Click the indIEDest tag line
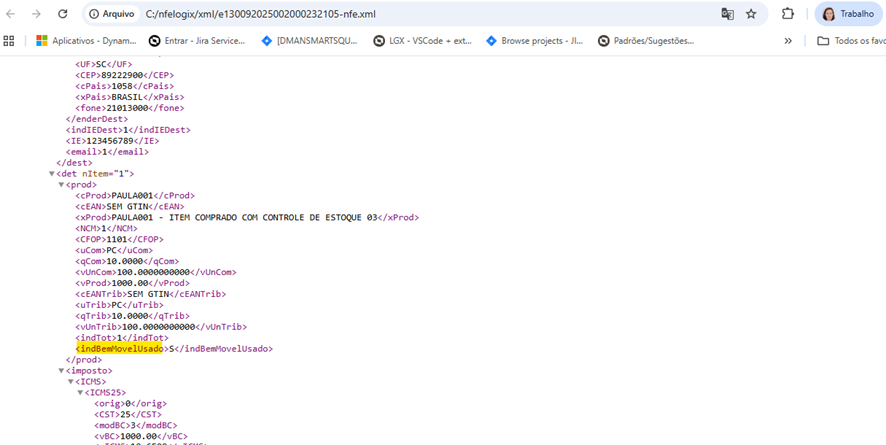 [128, 130]
